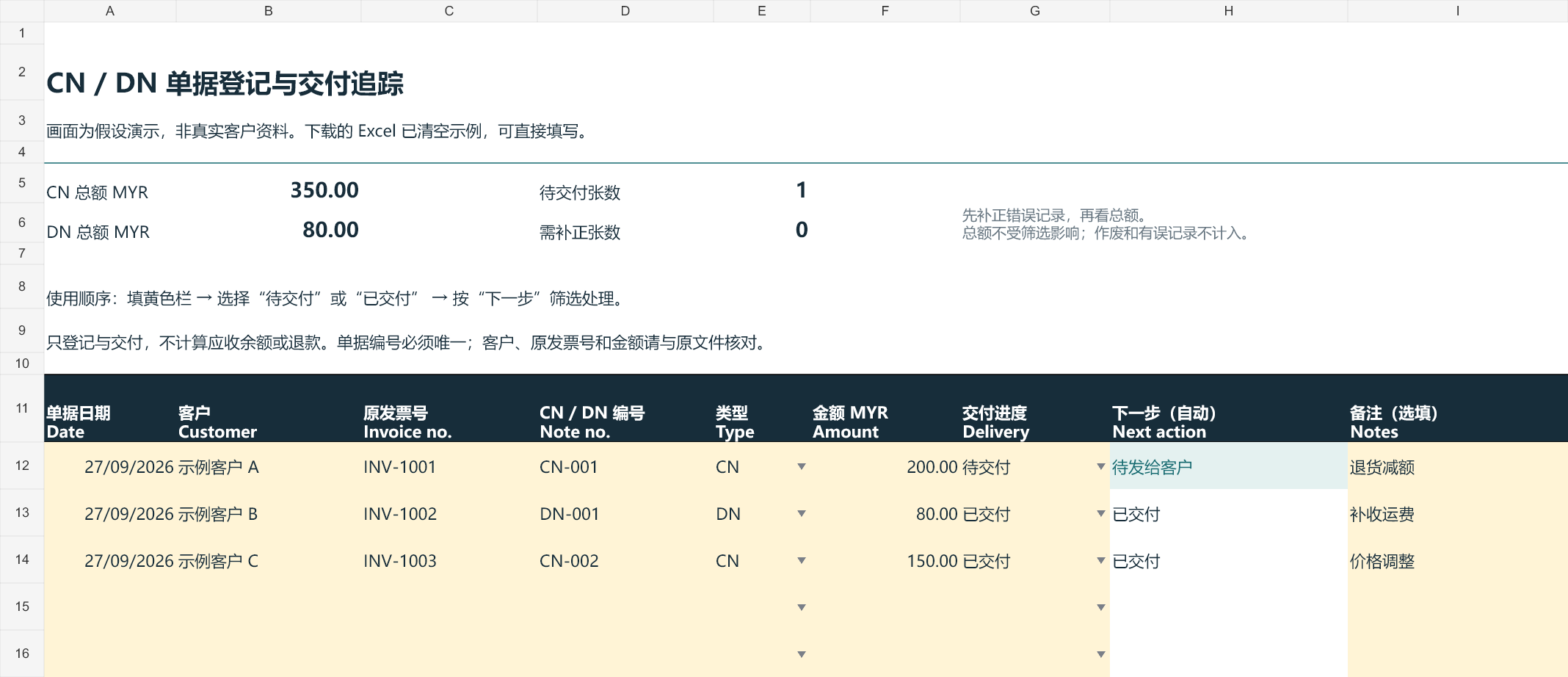Image resolution: width=1568 pixels, height=677 pixels.
Task: Open Delivery dropdown arrow for row 14 已交付
Action: 1101,560
